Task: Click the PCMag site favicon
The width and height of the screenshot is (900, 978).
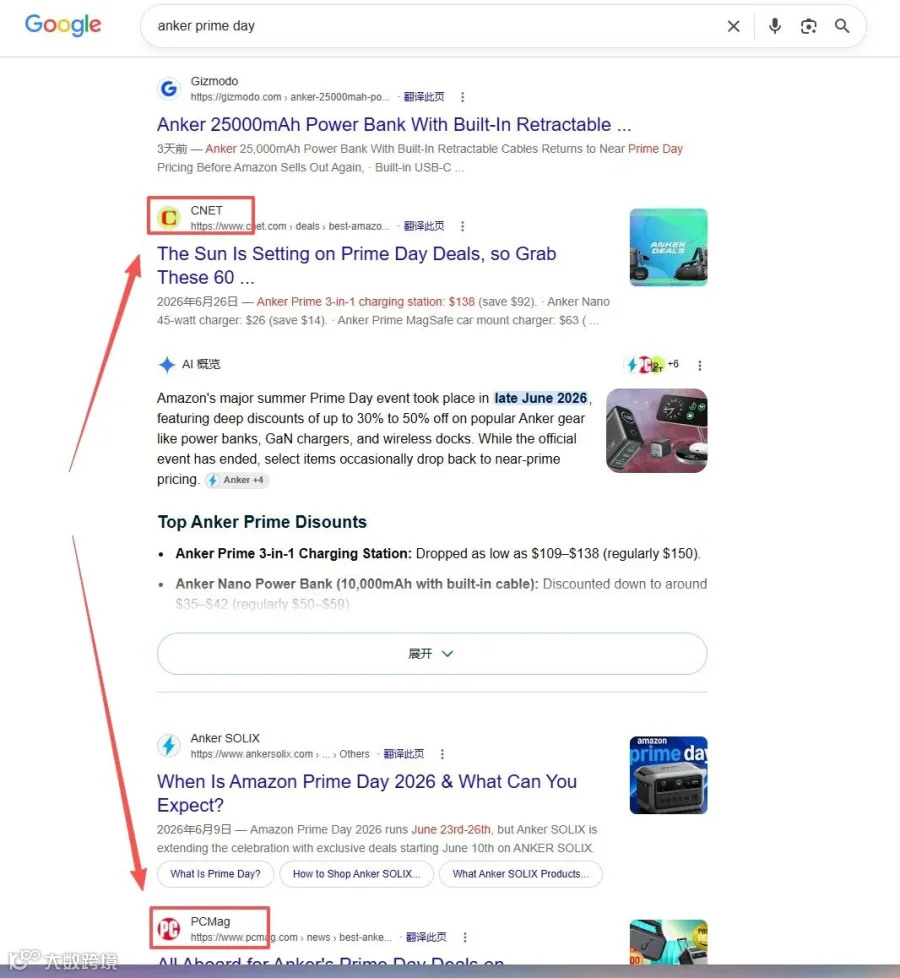Action: tap(169, 929)
